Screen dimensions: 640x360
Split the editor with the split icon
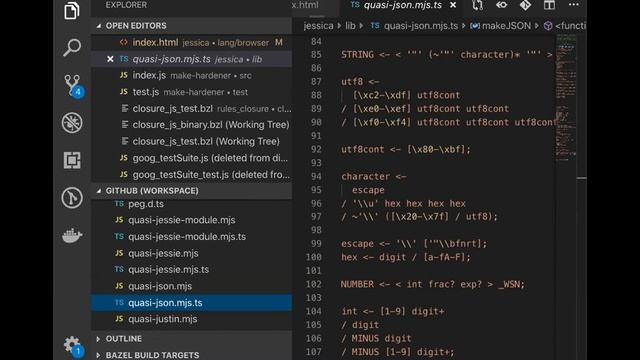point(549,5)
